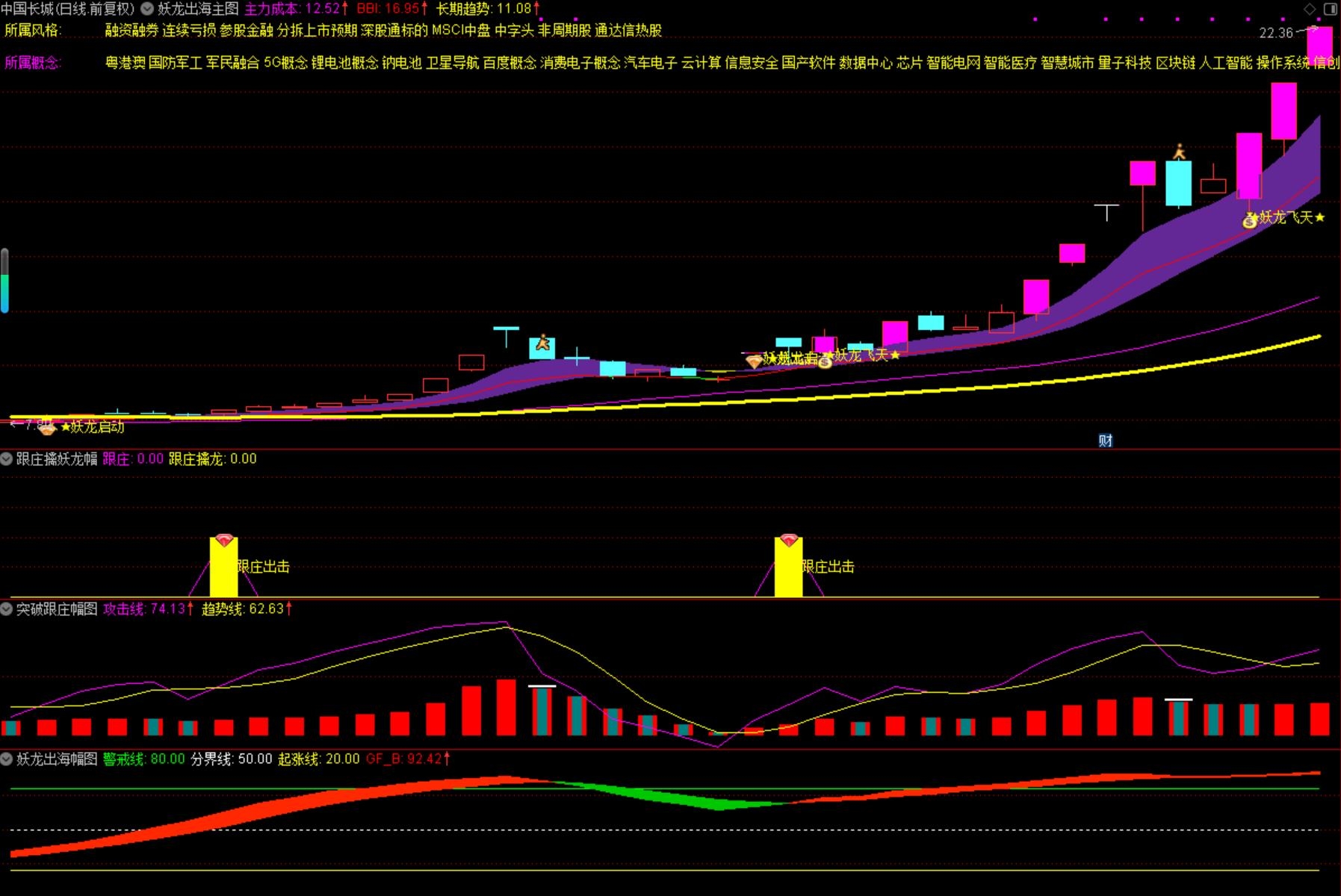1341x896 pixels.
Task: Click the 分拆上市预期 style tag
Action: (318, 31)
